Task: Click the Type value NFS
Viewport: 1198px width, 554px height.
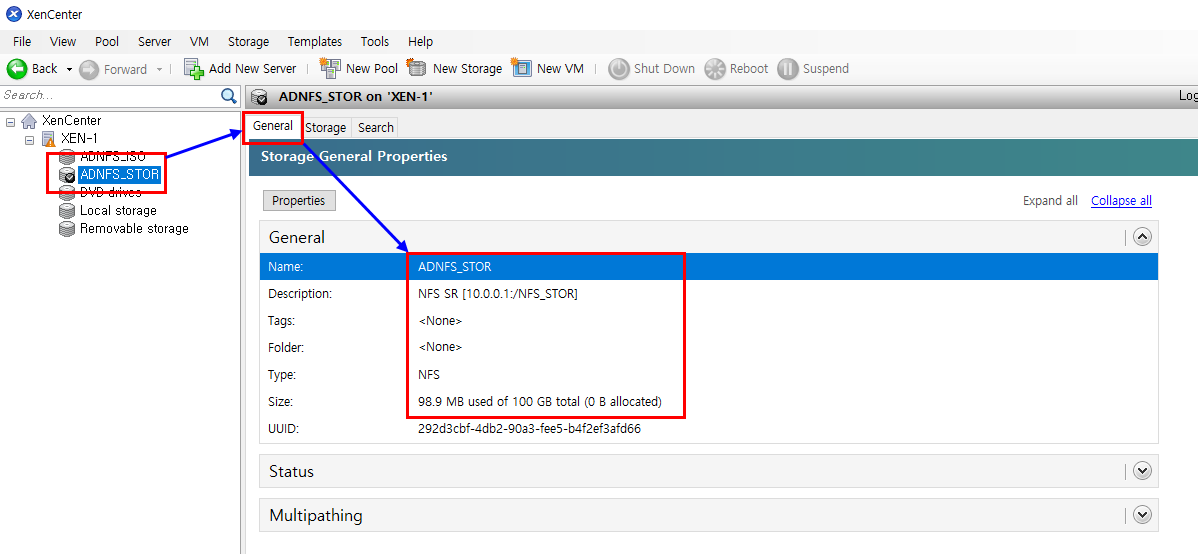Action: [429, 374]
